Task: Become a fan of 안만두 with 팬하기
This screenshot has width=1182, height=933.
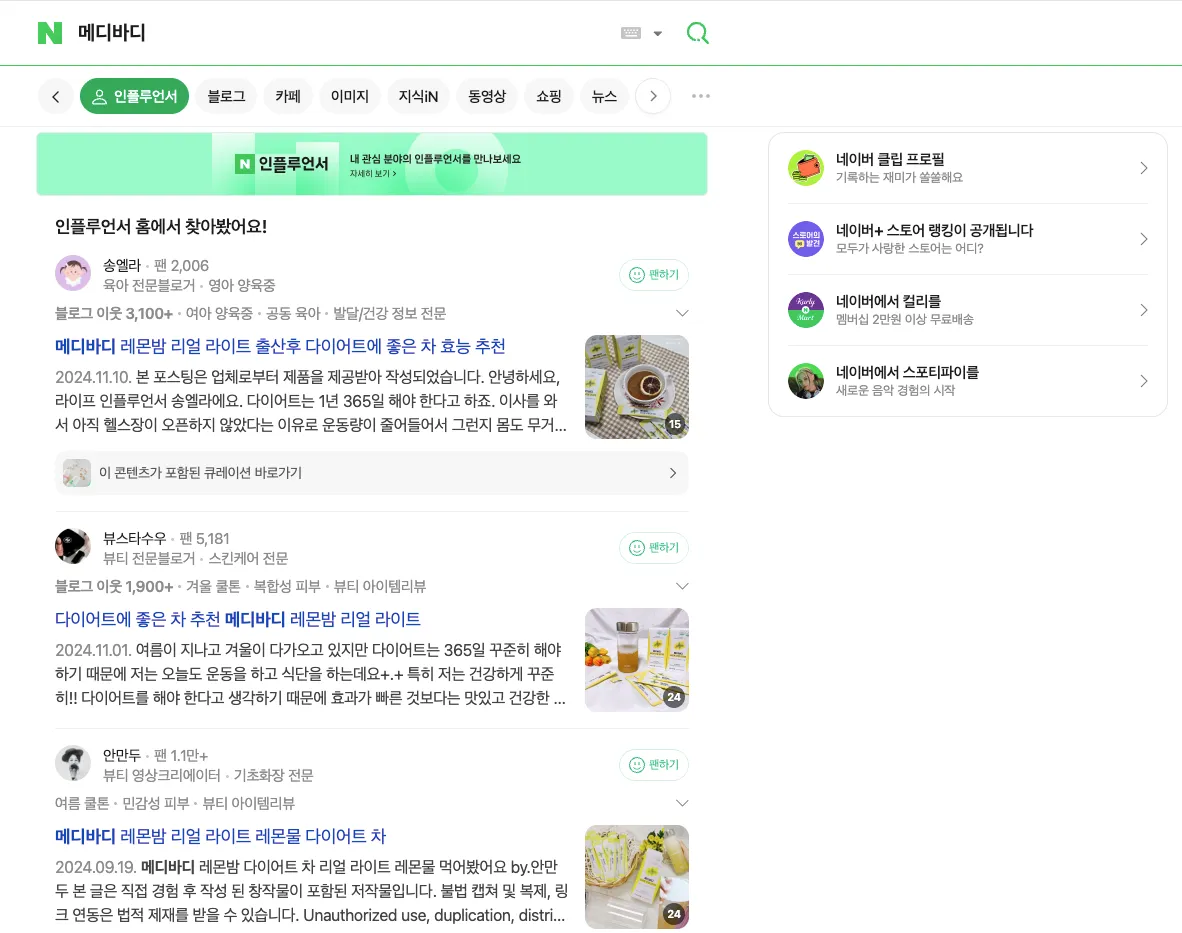Action: pyautogui.click(x=654, y=765)
